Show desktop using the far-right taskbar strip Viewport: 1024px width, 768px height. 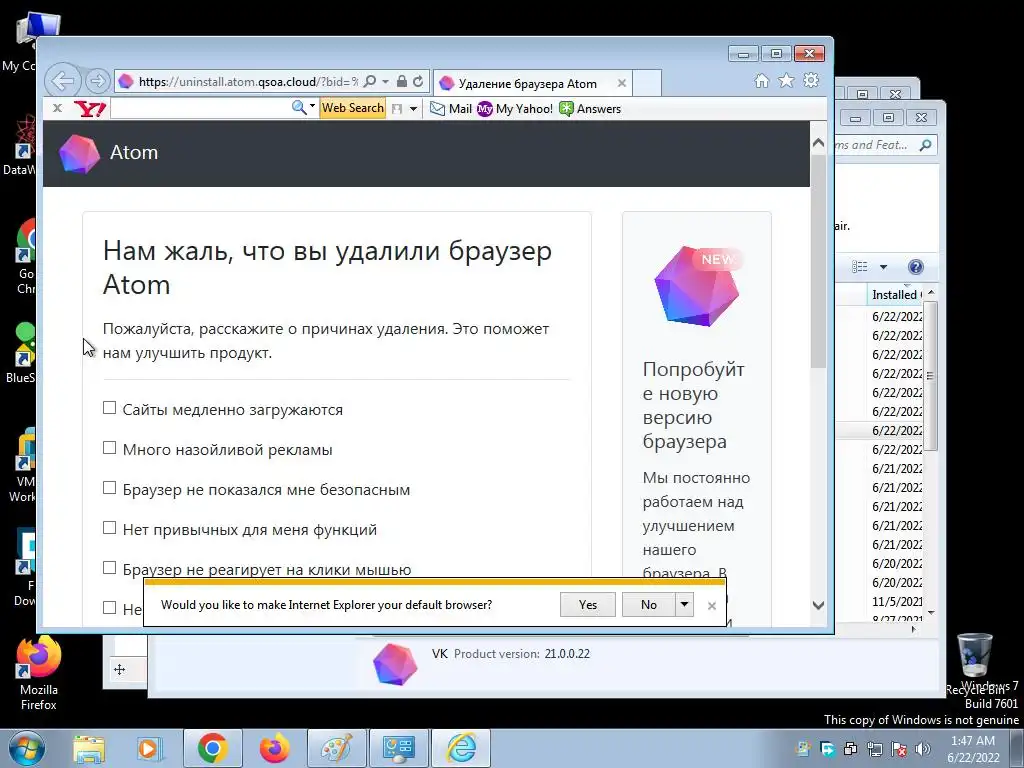(x=1017, y=748)
